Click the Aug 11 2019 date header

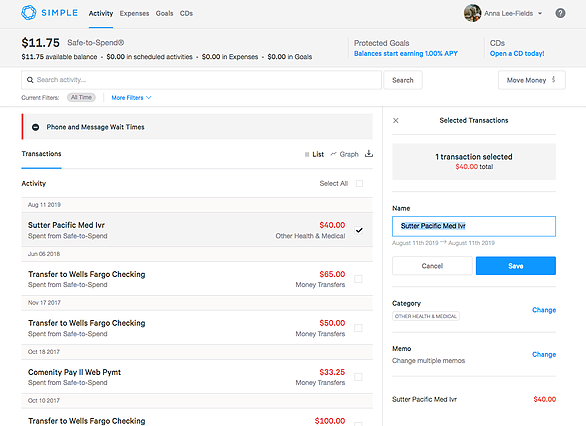[197, 205]
